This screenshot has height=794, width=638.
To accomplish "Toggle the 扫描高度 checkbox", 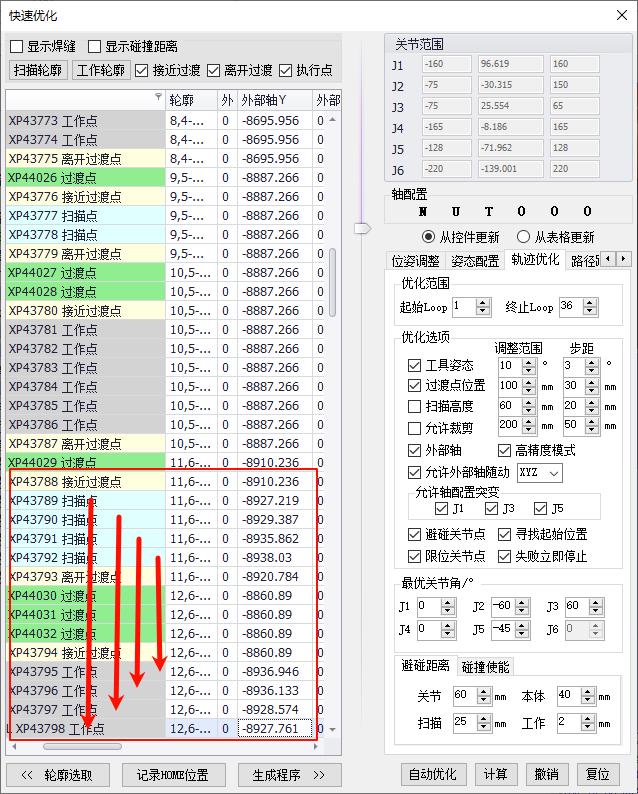I will click(x=415, y=406).
